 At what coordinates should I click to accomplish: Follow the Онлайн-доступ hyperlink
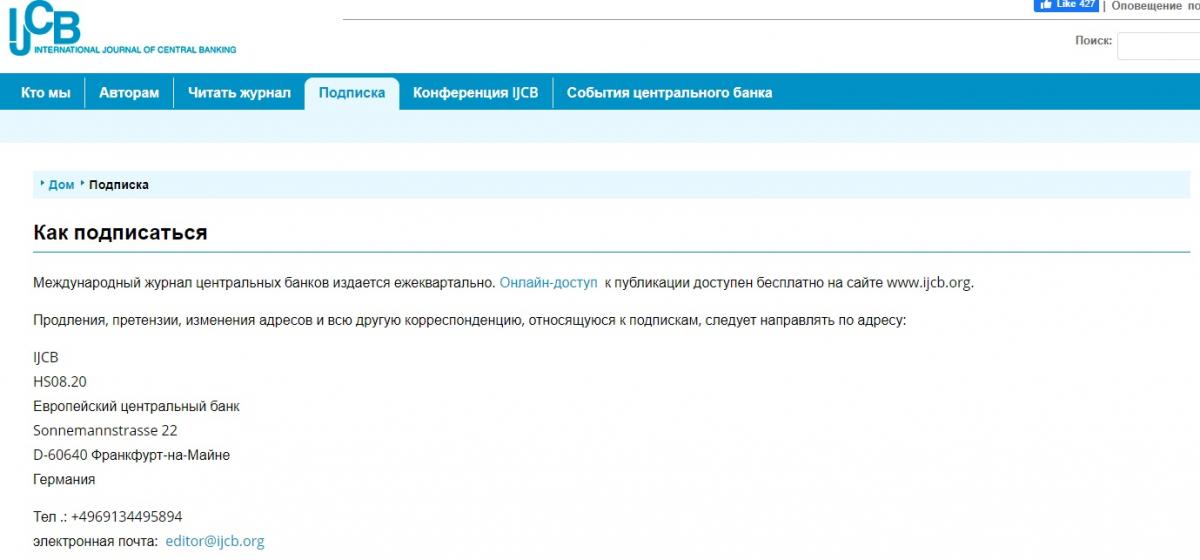point(548,283)
